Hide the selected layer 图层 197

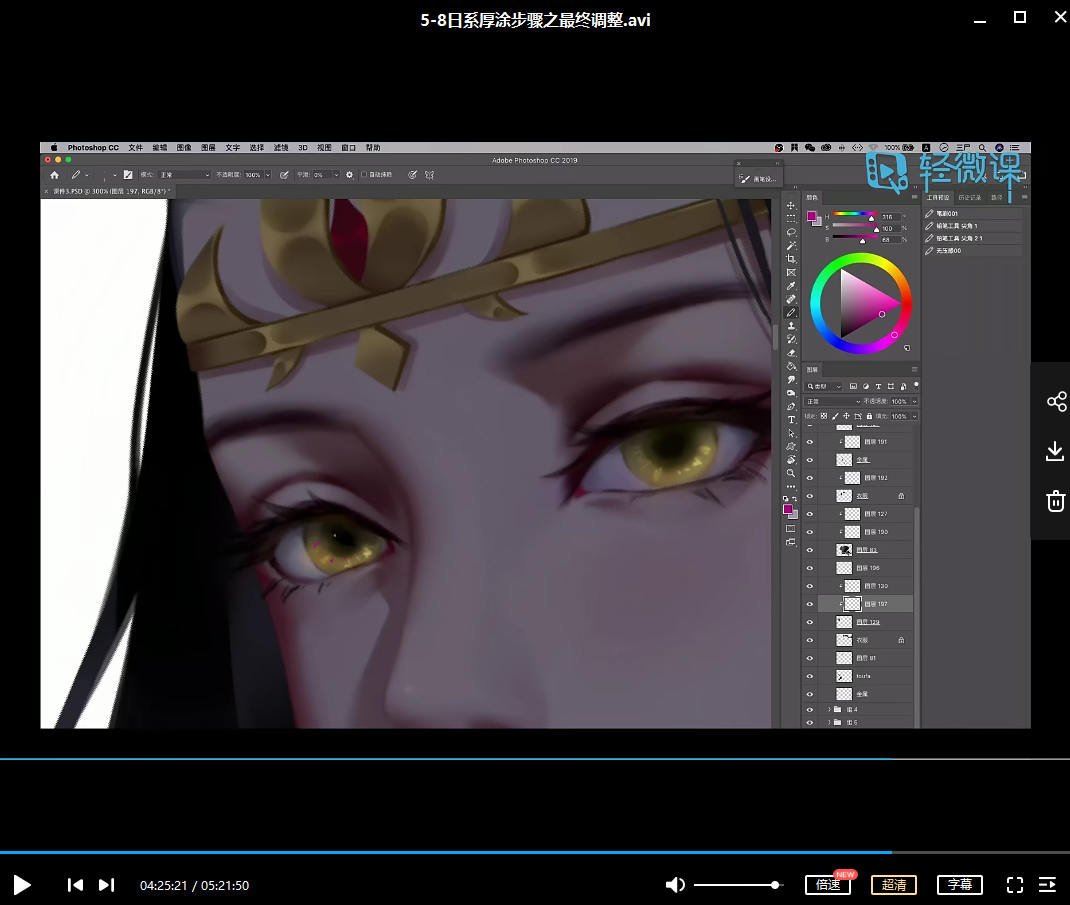pos(810,604)
